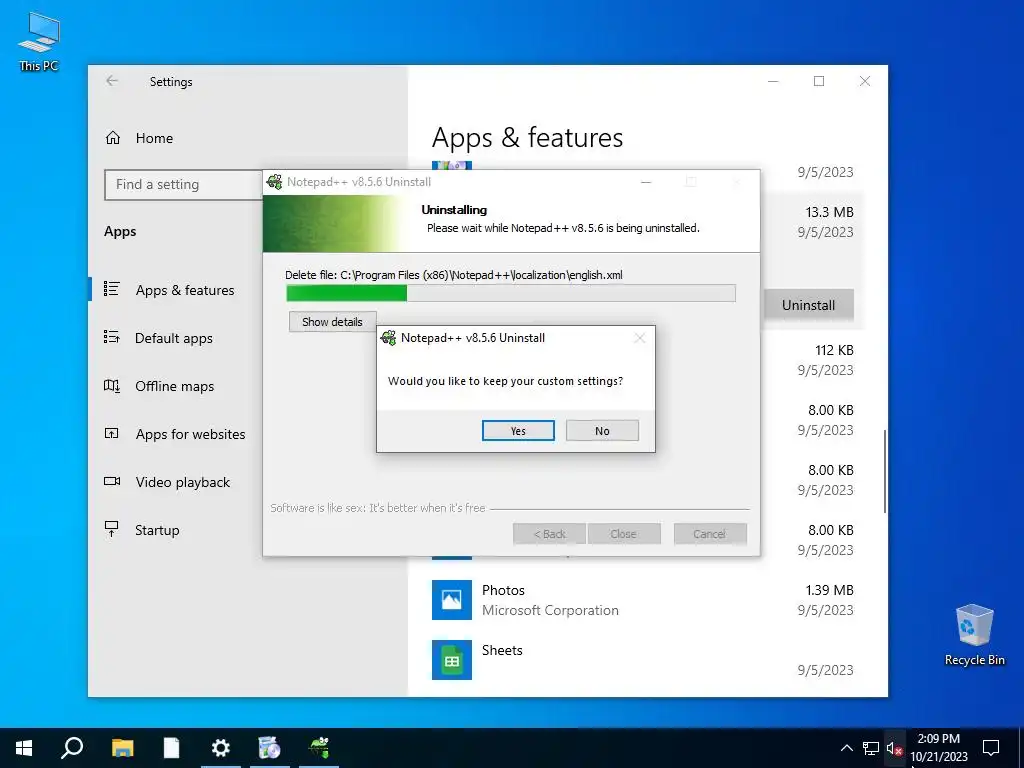
Task: Click the chameleon icon in the prompt title
Action: point(389,338)
